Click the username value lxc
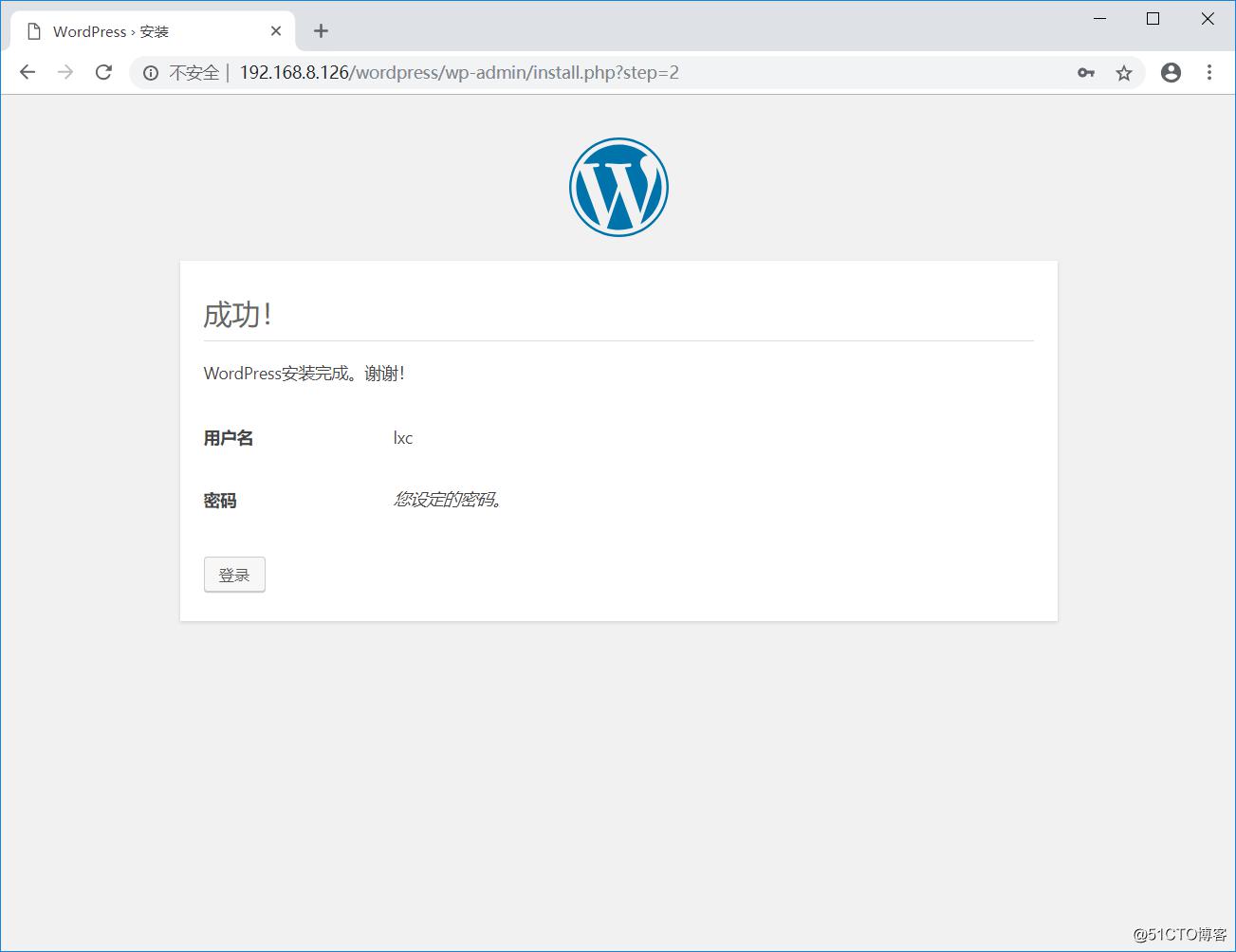Viewport: 1236px width, 952px height. (x=403, y=438)
